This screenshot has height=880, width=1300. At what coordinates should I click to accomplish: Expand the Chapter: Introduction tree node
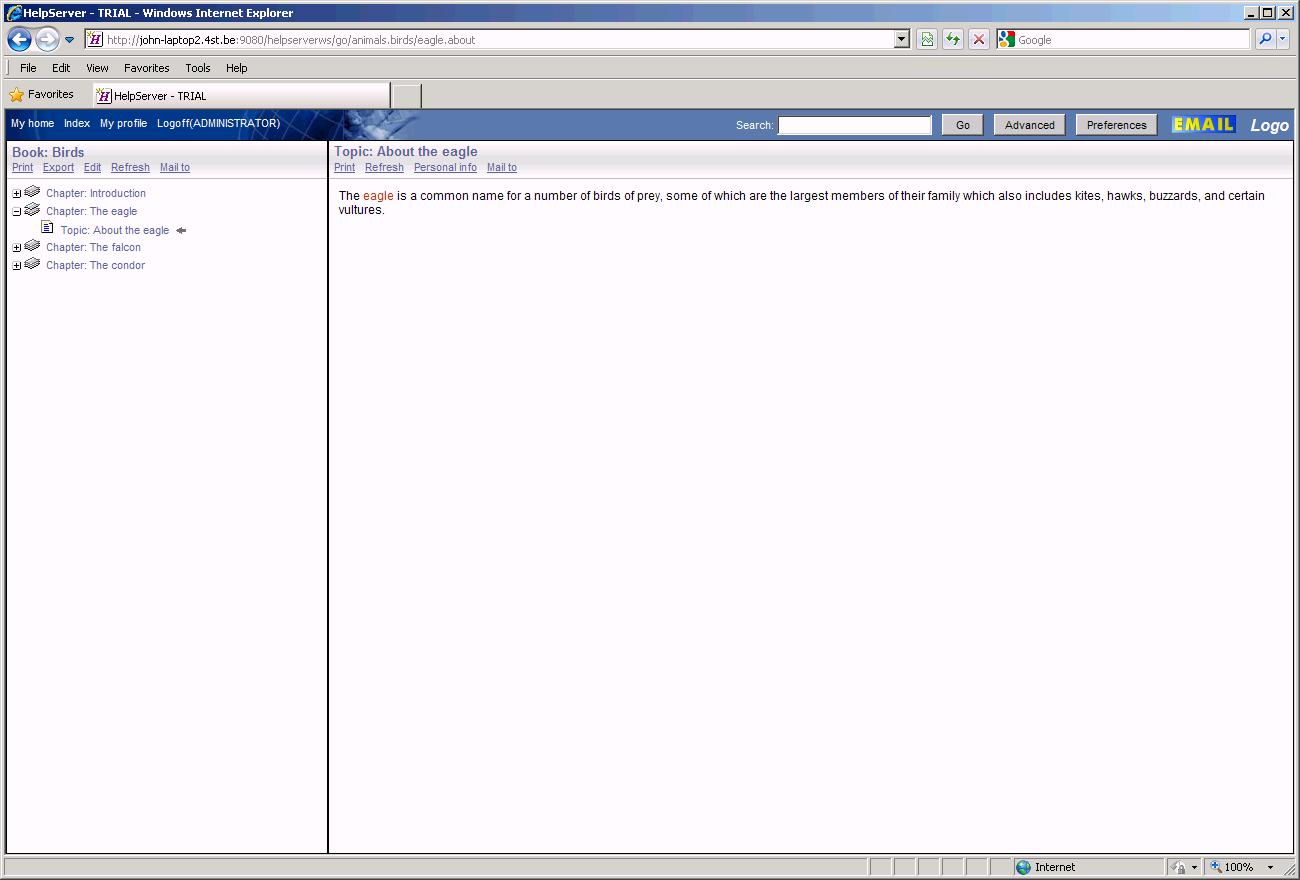pyautogui.click(x=17, y=194)
